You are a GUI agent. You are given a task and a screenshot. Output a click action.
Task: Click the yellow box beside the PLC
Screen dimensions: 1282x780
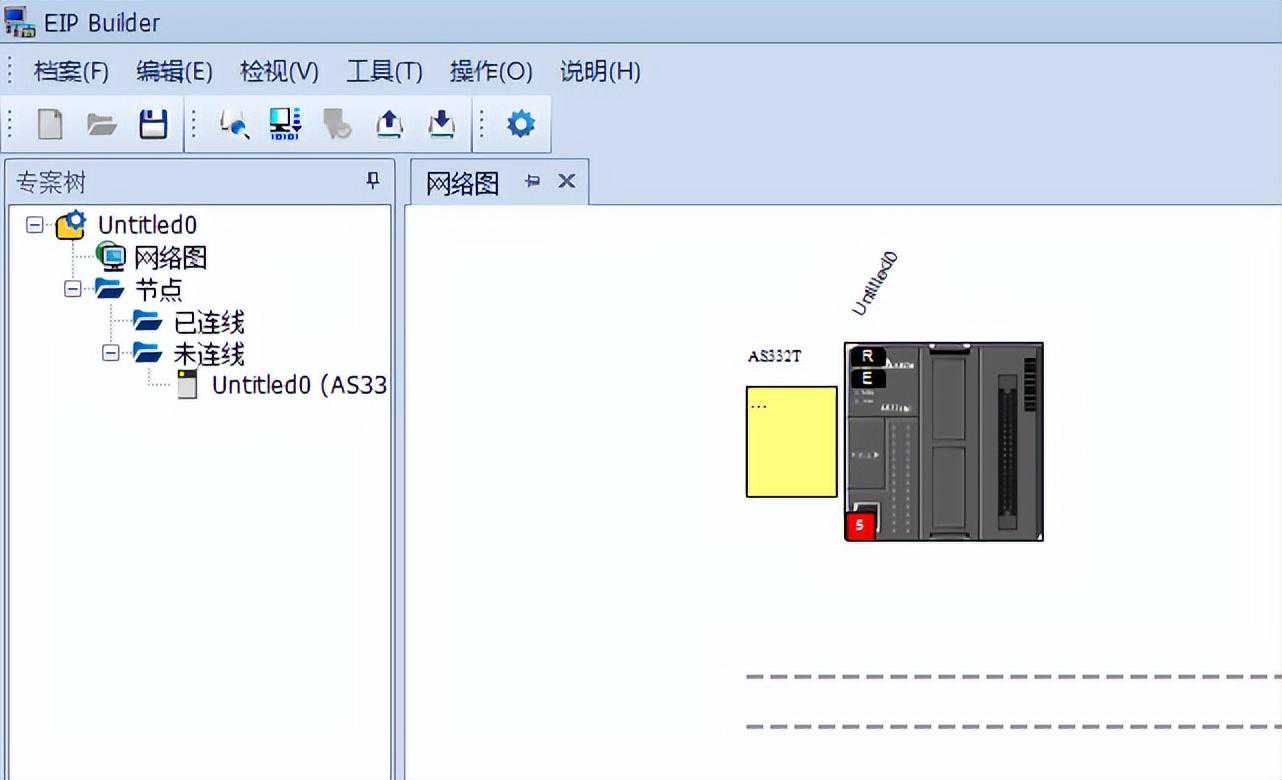[x=791, y=441]
